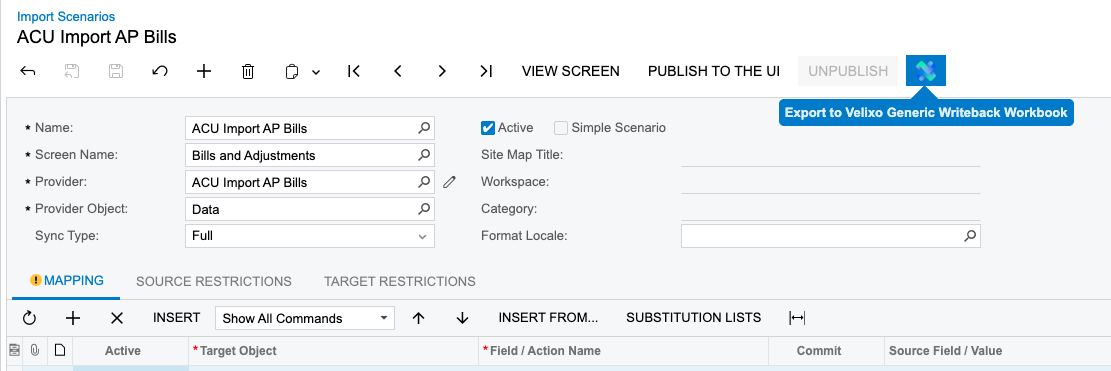This screenshot has width=1111, height=371.
Task: Move mapping row up with arrow
Action: click(418, 318)
